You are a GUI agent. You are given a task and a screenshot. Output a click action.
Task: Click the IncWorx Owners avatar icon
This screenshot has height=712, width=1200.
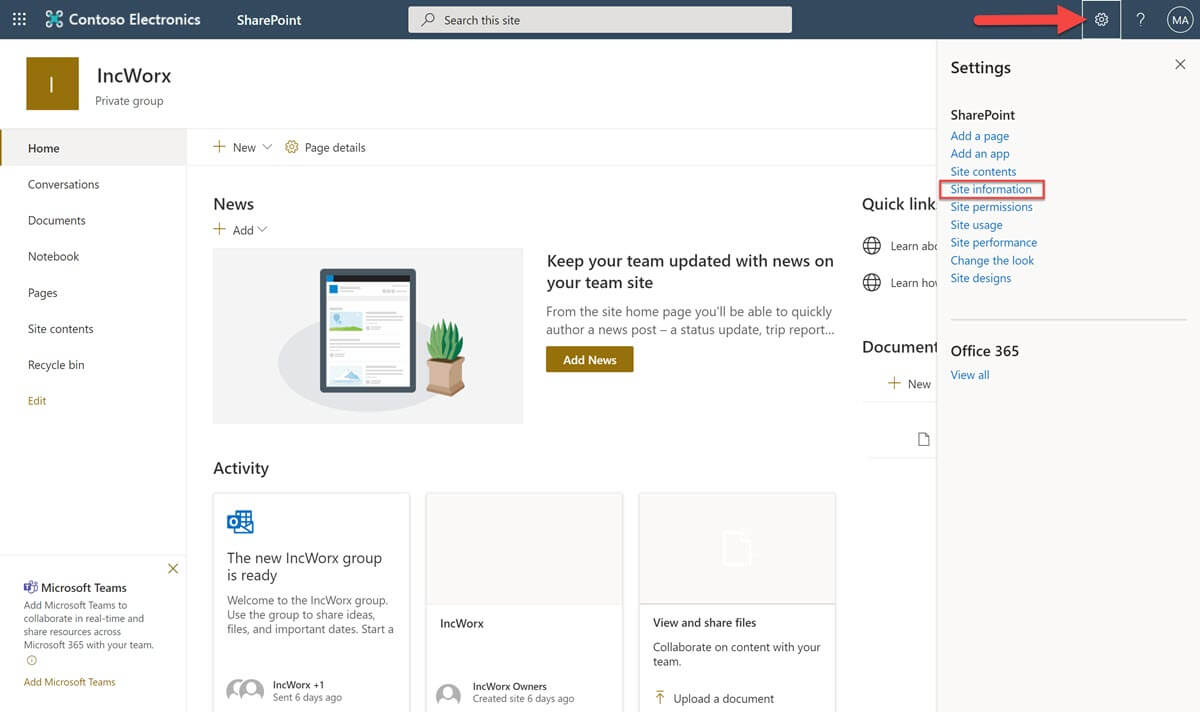(449, 695)
